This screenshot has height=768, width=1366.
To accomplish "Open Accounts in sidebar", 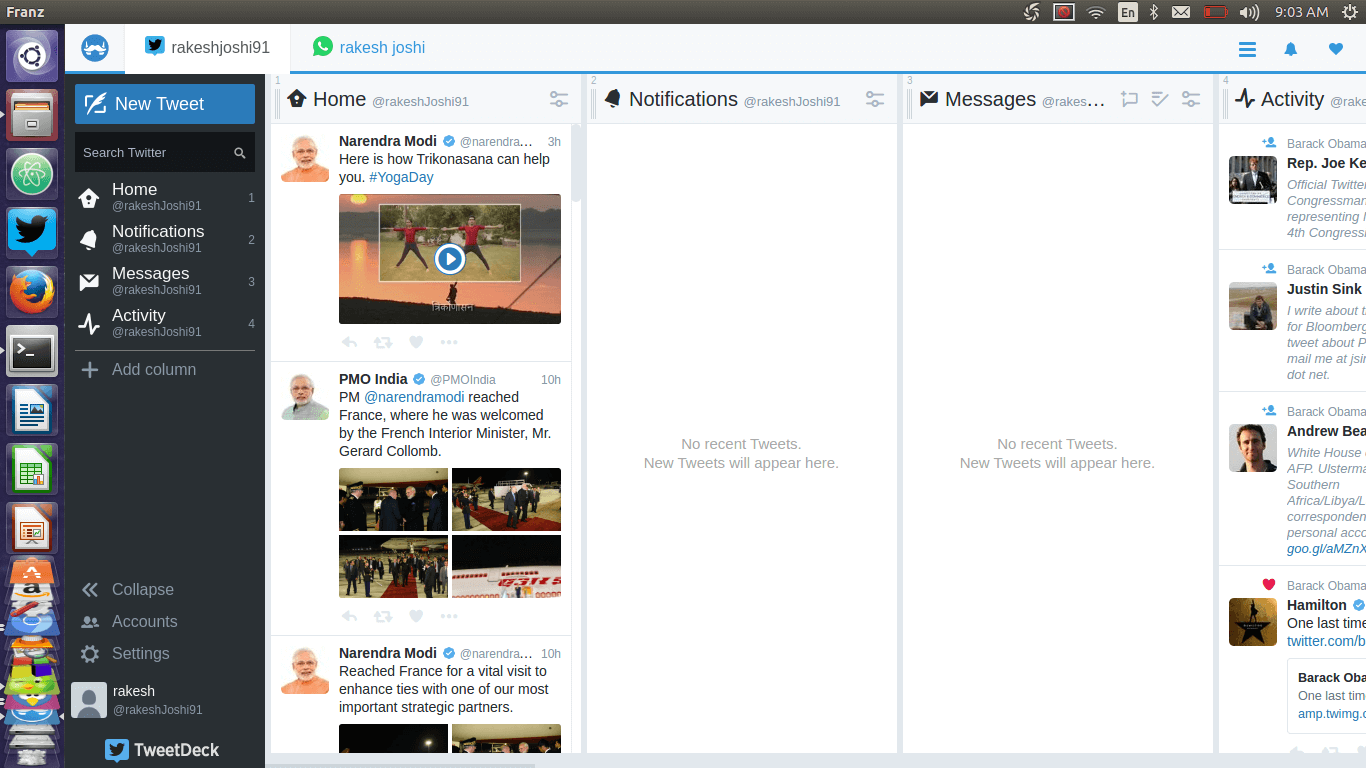I will coord(130,621).
